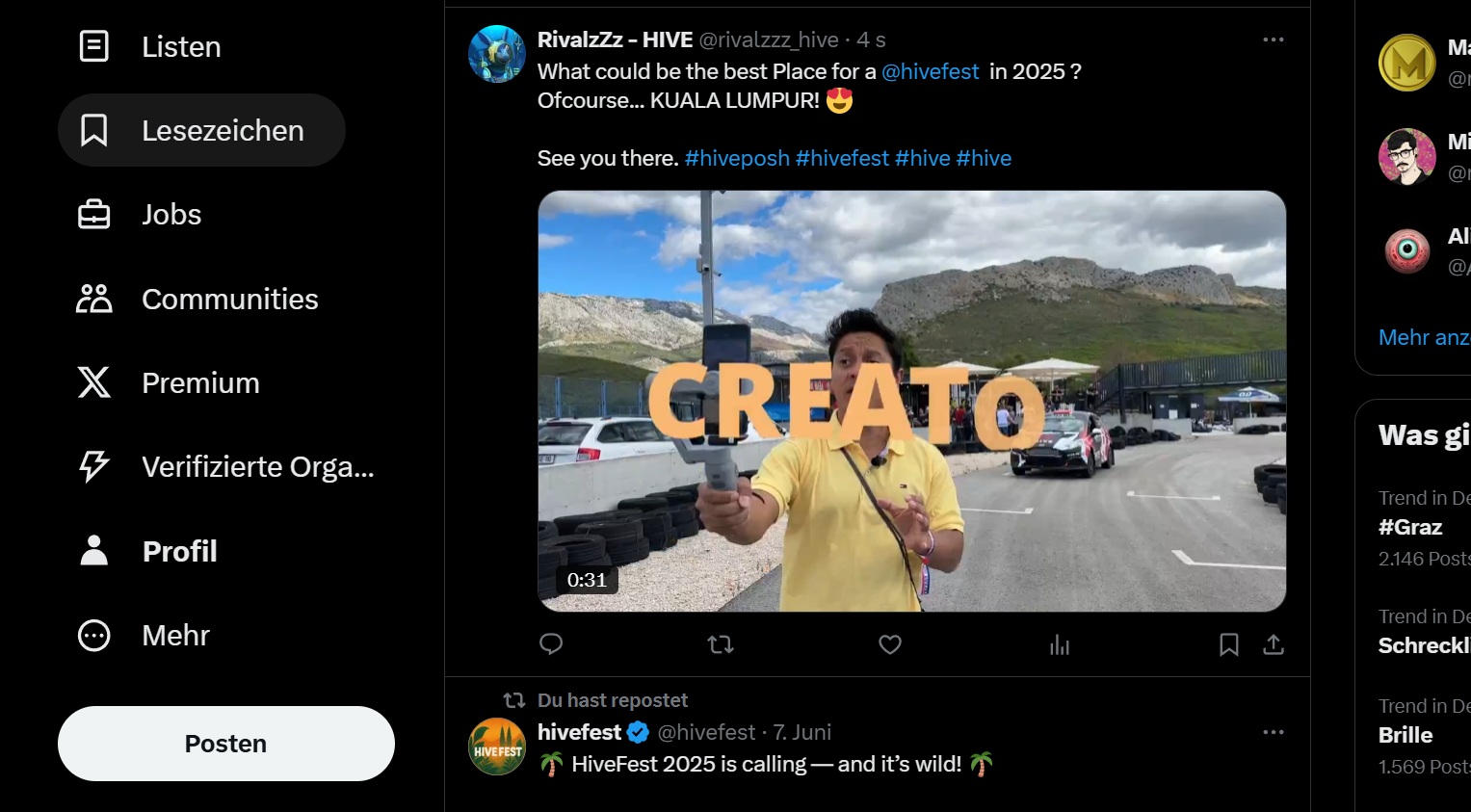Open Listen in the sidebar
This screenshot has height=812, width=1471.
coord(149,46)
